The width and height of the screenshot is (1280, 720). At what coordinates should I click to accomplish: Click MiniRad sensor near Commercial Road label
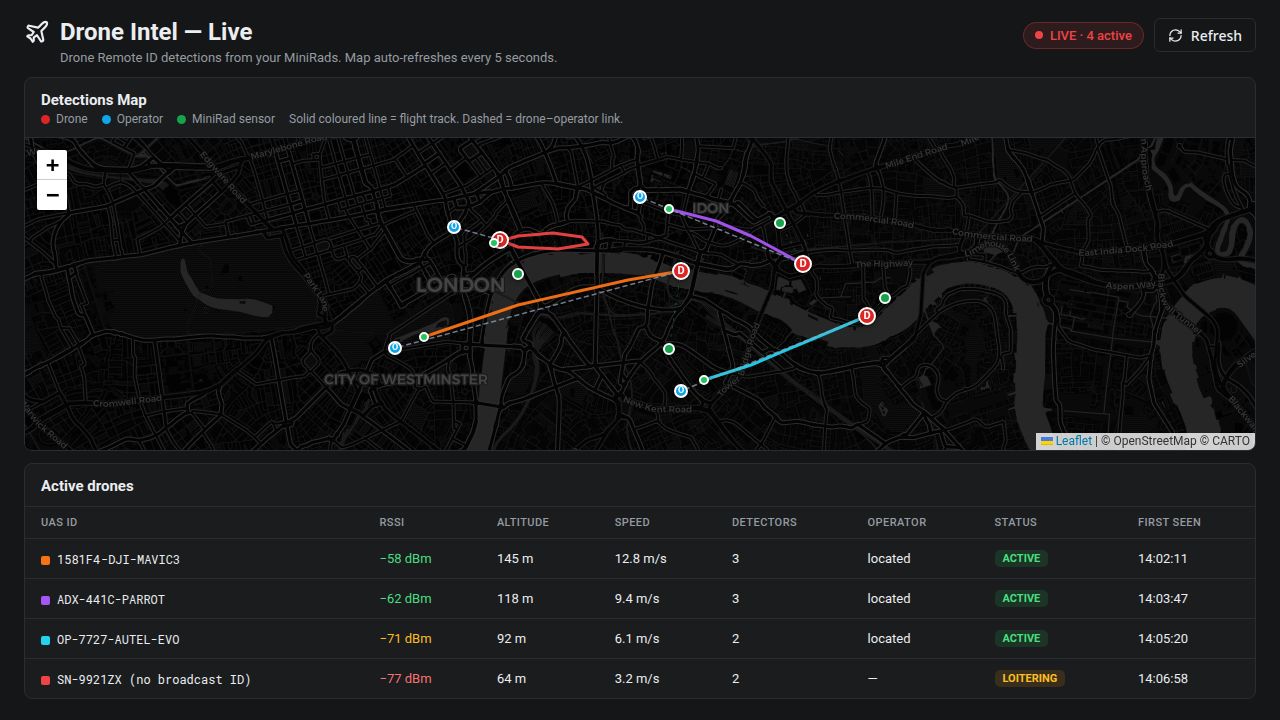780,223
